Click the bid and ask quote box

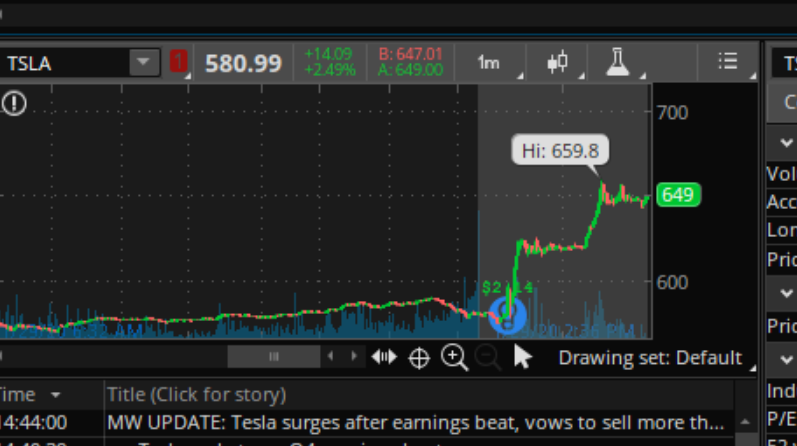(x=410, y=62)
